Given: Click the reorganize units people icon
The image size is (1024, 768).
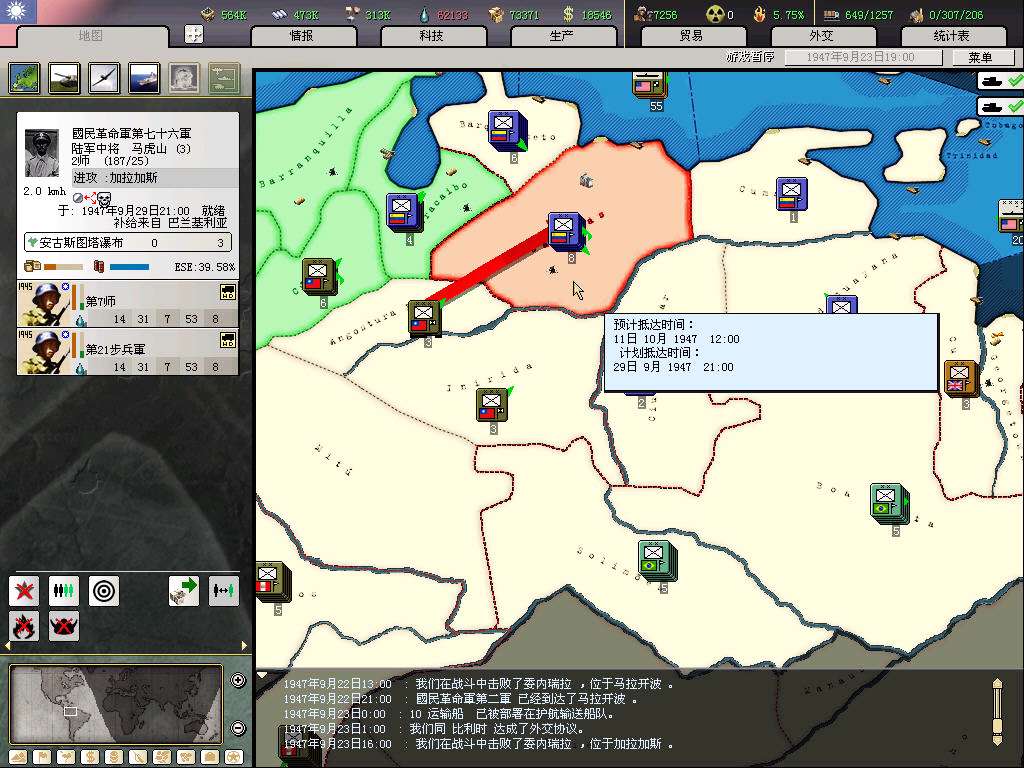Looking at the screenshot, I should click(64, 590).
